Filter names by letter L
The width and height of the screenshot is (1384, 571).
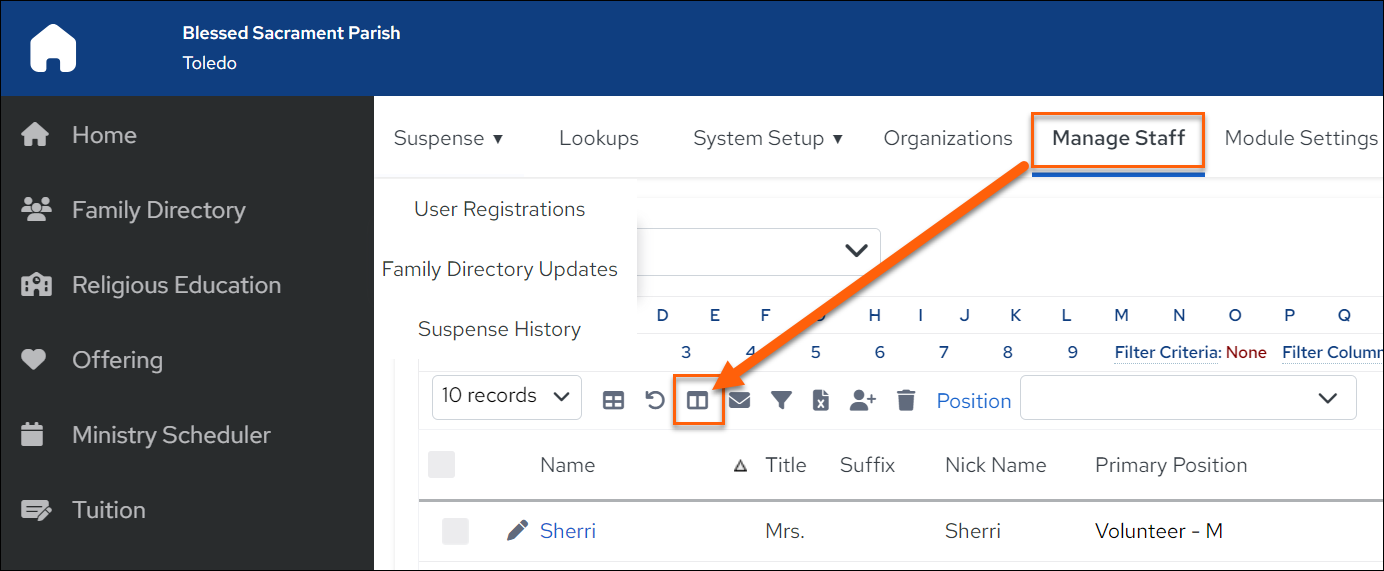1066,315
